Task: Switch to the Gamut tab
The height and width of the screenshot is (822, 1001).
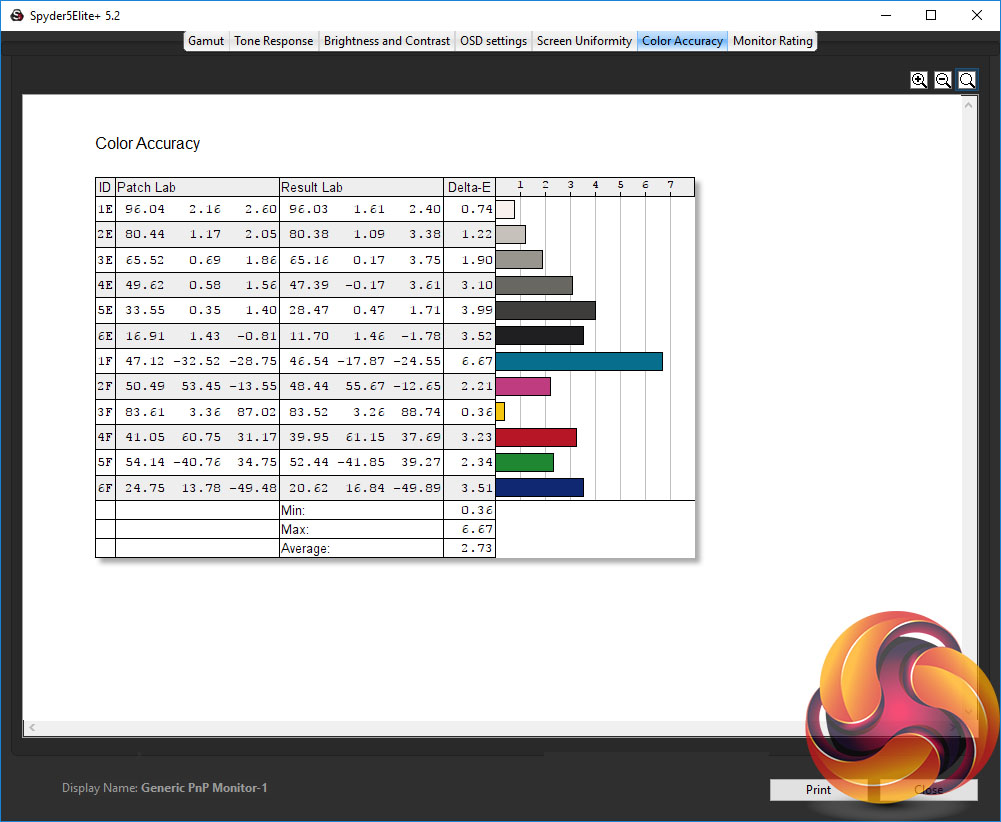Action: 206,41
